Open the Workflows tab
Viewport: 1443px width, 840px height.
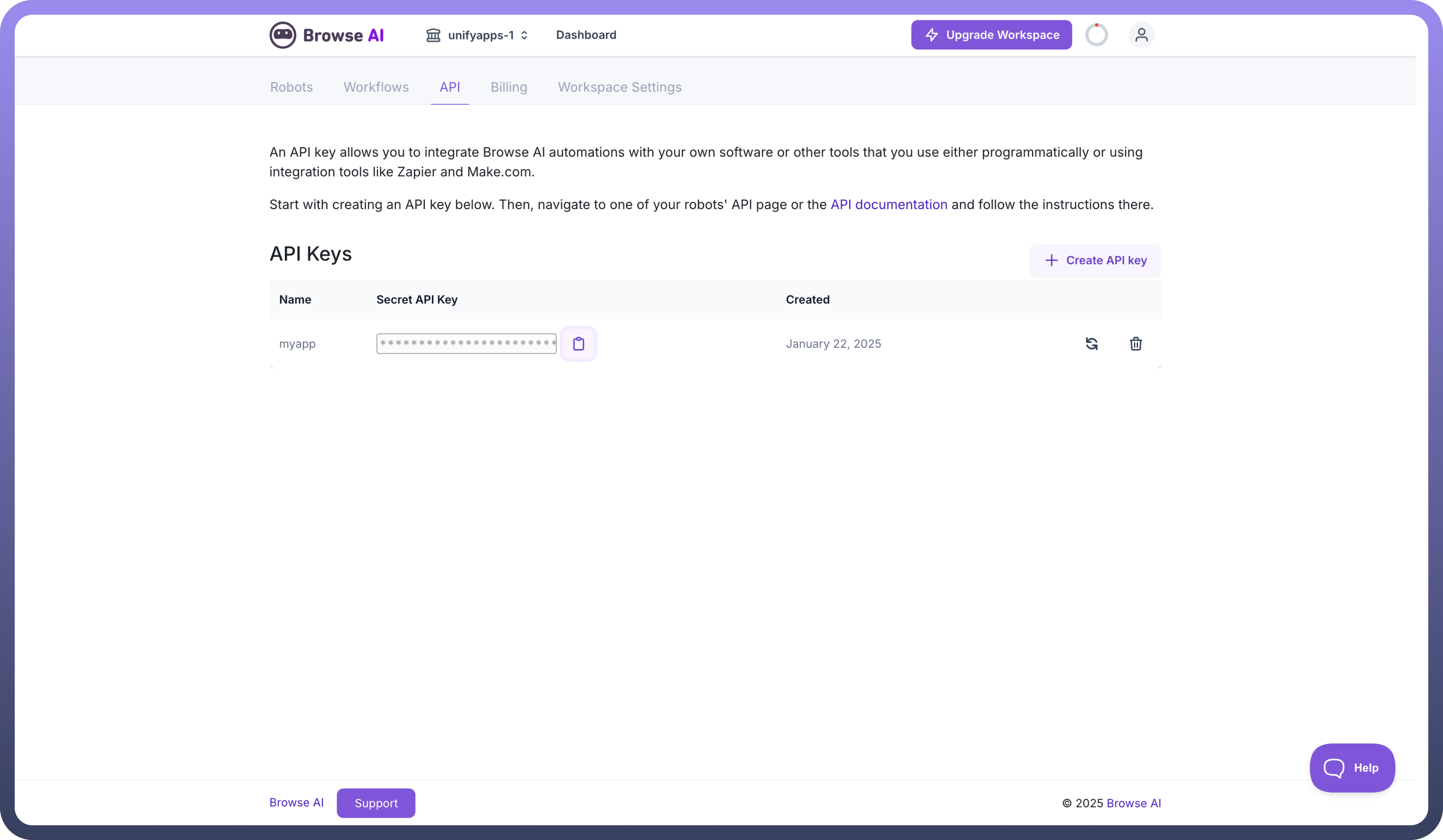click(x=375, y=87)
